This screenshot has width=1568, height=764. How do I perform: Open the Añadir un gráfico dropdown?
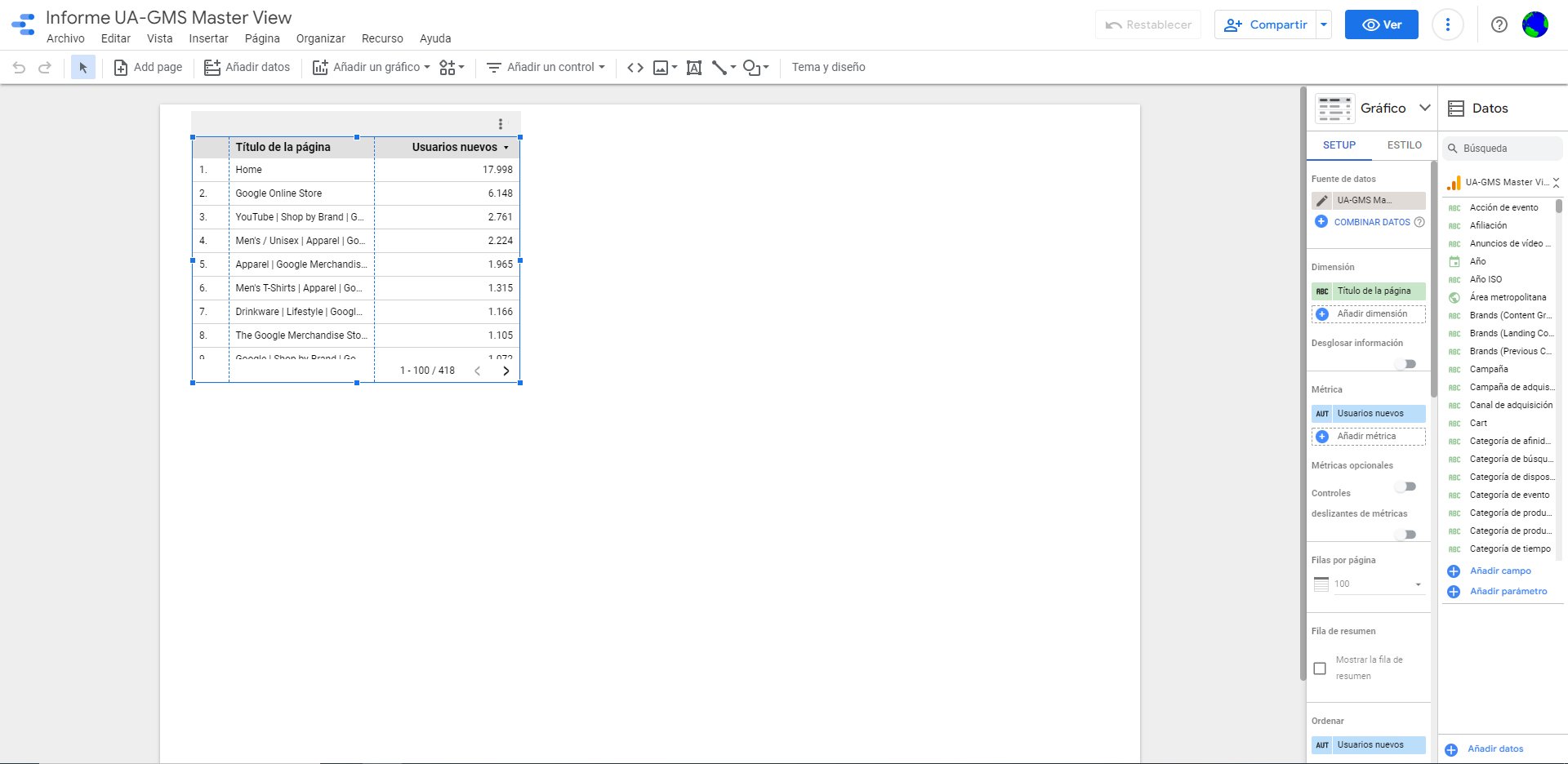click(x=371, y=68)
